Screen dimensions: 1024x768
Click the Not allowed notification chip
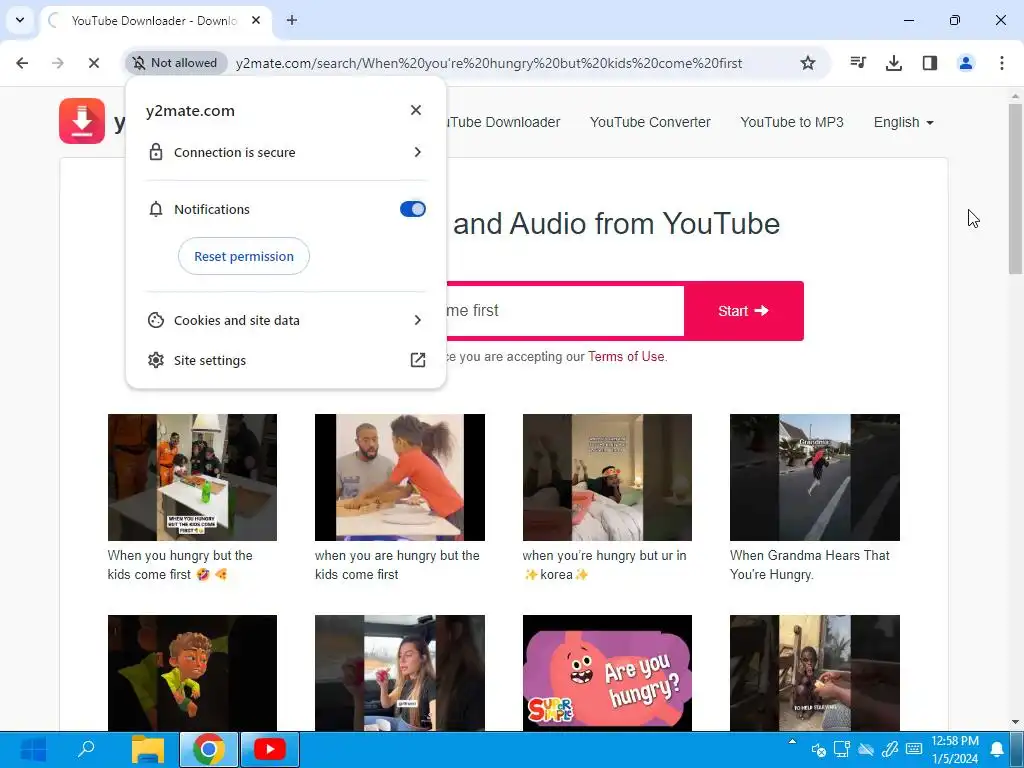click(x=176, y=63)
